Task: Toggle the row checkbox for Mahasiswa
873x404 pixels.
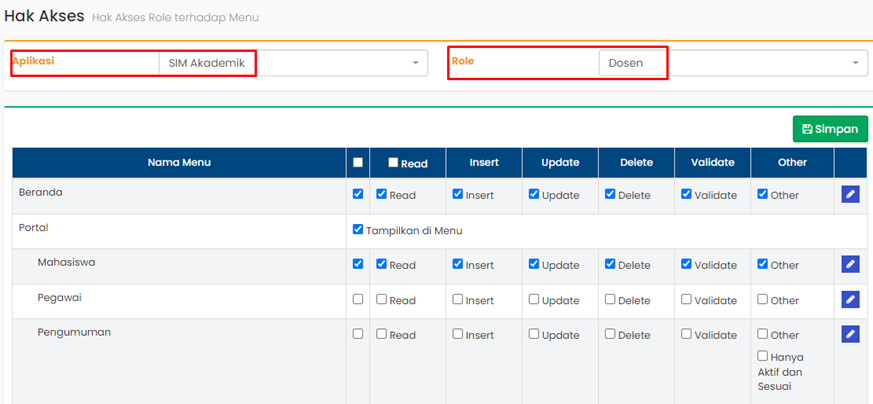Action: click(x=358, y=264)
